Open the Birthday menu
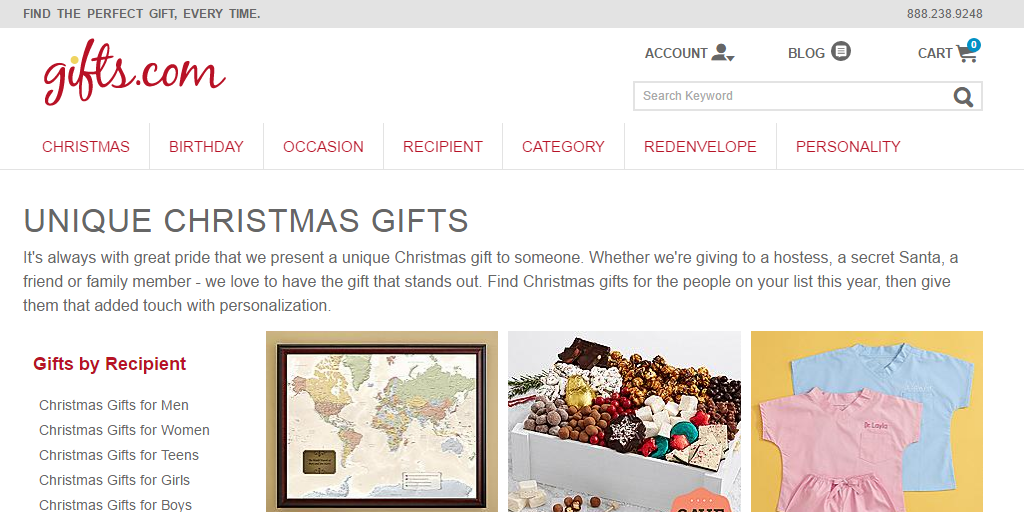The image size is (1024, 512). point(206,146)
